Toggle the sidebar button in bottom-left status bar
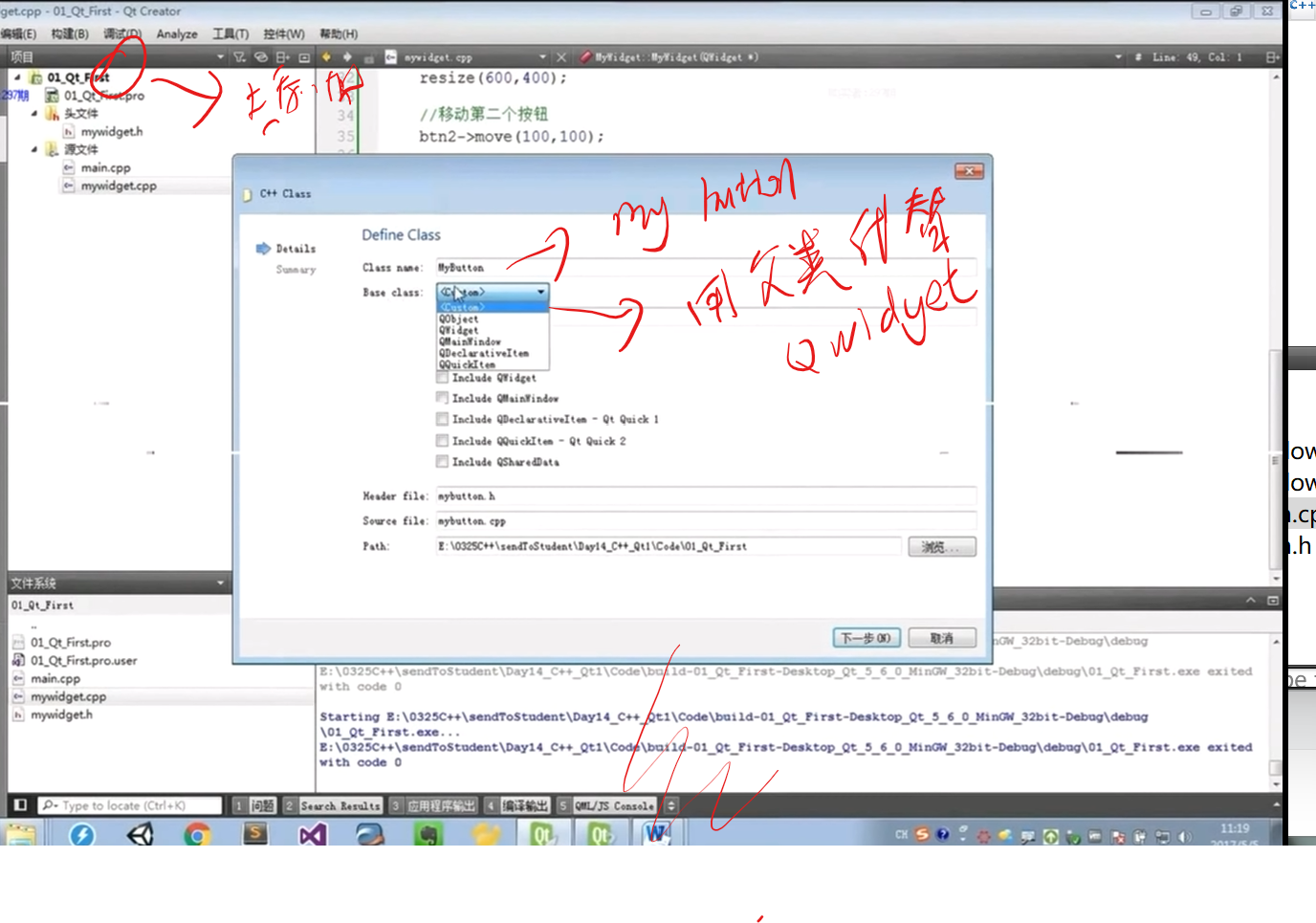Screen dimensions: 1316x923 (x=20, y=805)
